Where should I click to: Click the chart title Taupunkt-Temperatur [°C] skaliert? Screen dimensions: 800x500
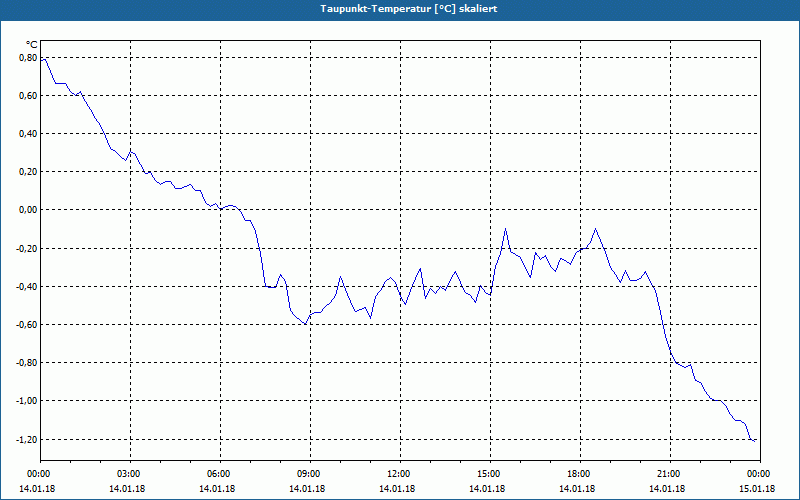[409, 9]
